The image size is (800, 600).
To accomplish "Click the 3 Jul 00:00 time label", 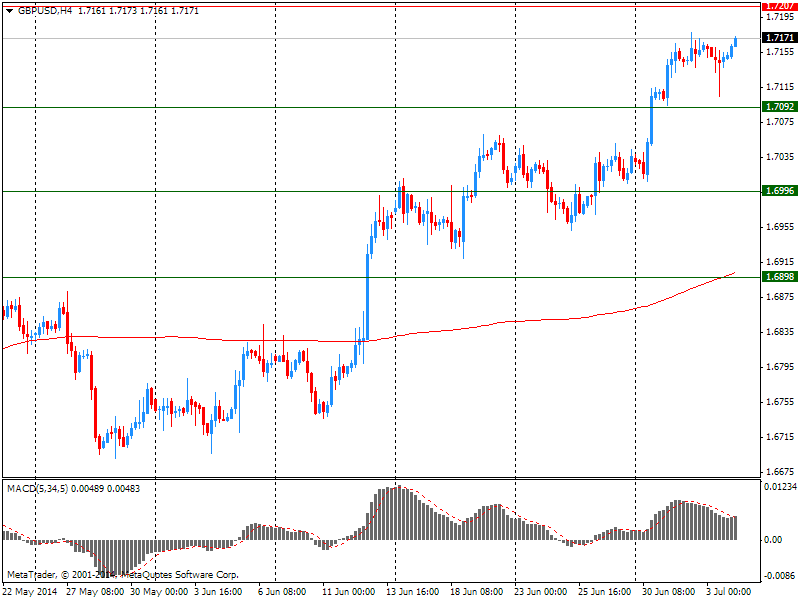I will pos(729,592).
